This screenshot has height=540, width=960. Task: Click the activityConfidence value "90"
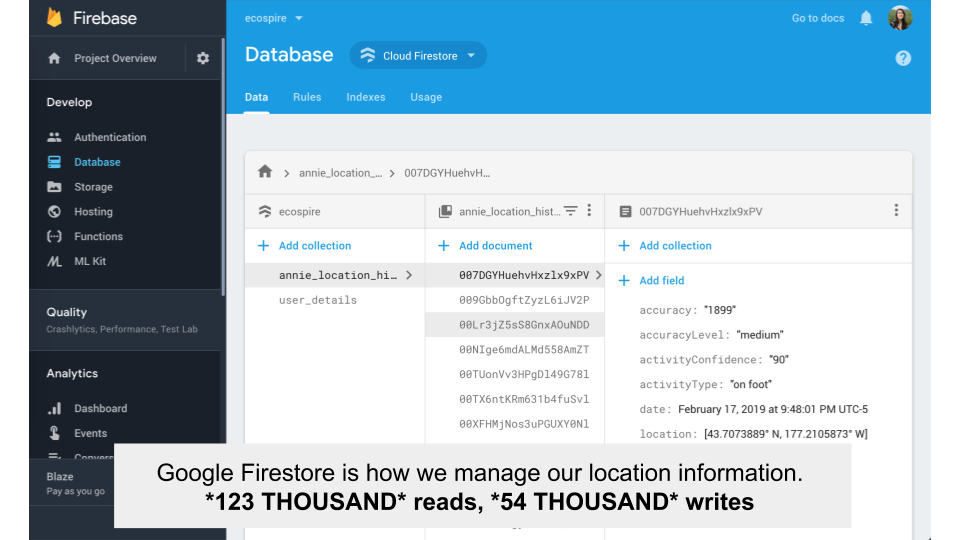(x=779, y=359)
